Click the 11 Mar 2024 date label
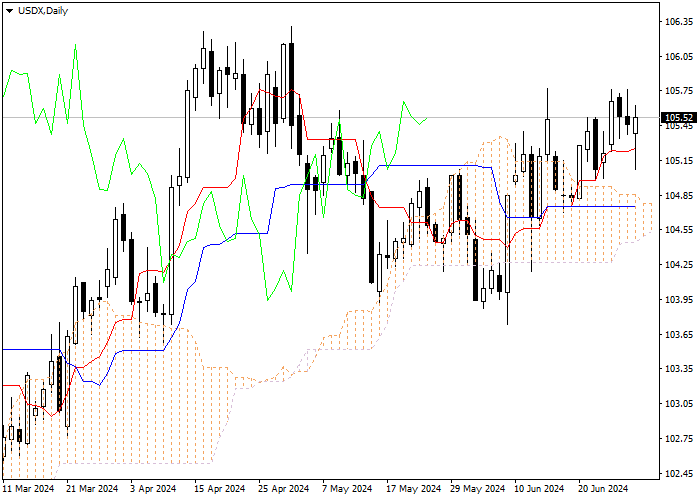The image size is (700, 500). point(29,489)
